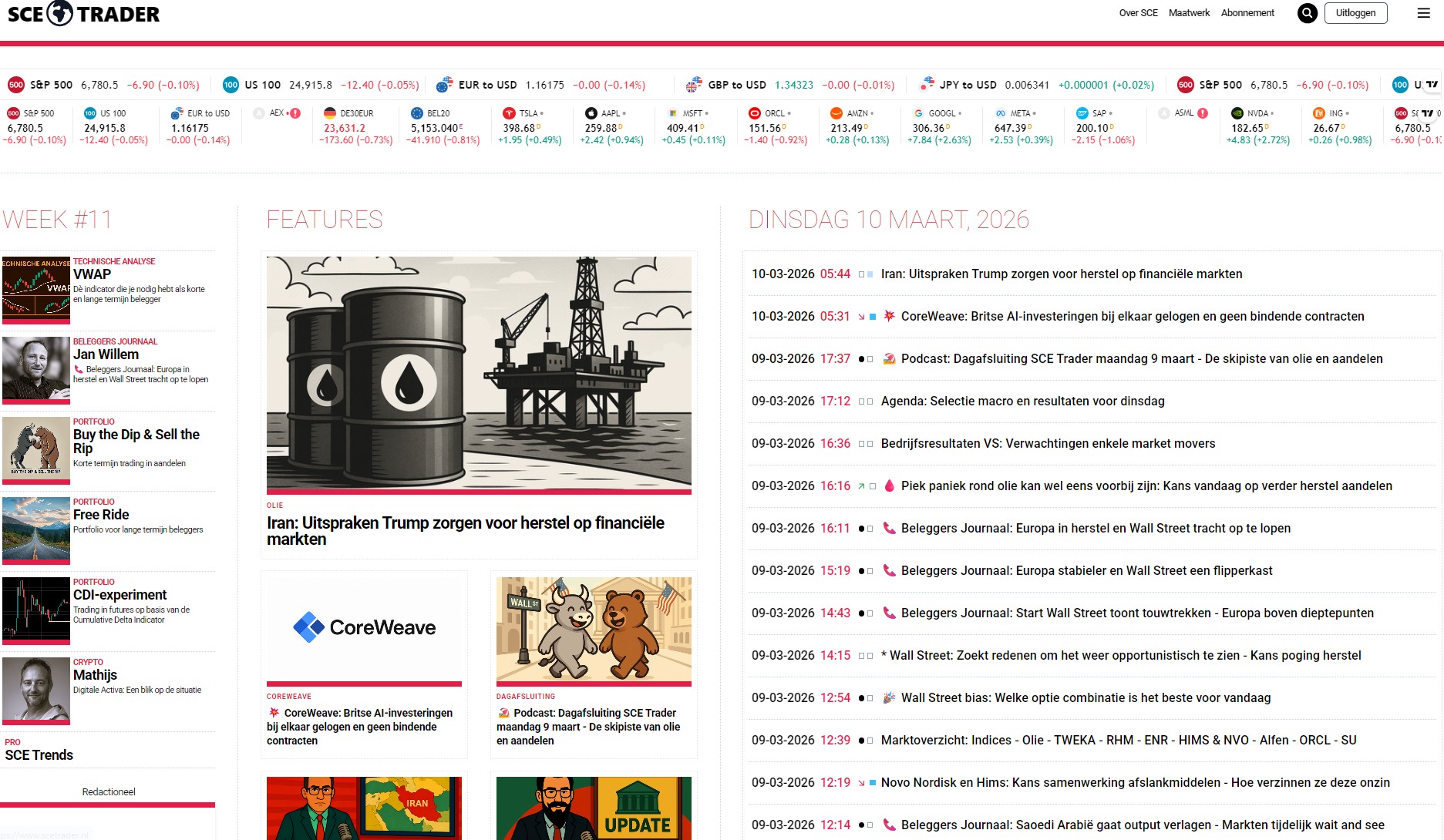Viewport: 1444px width, 840px height.
Task: Open the Abonnement menu item
Action: [1247, 13]
